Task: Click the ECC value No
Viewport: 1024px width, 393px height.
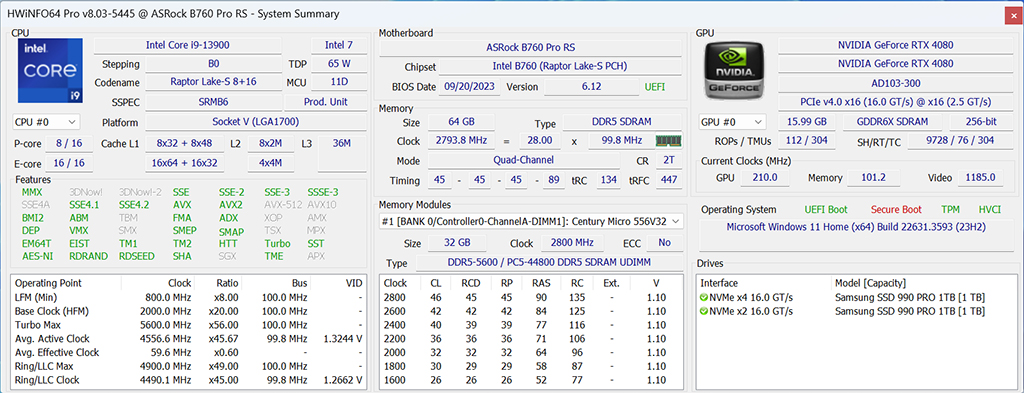Action: pyautogui.click(x=665, y=243)
